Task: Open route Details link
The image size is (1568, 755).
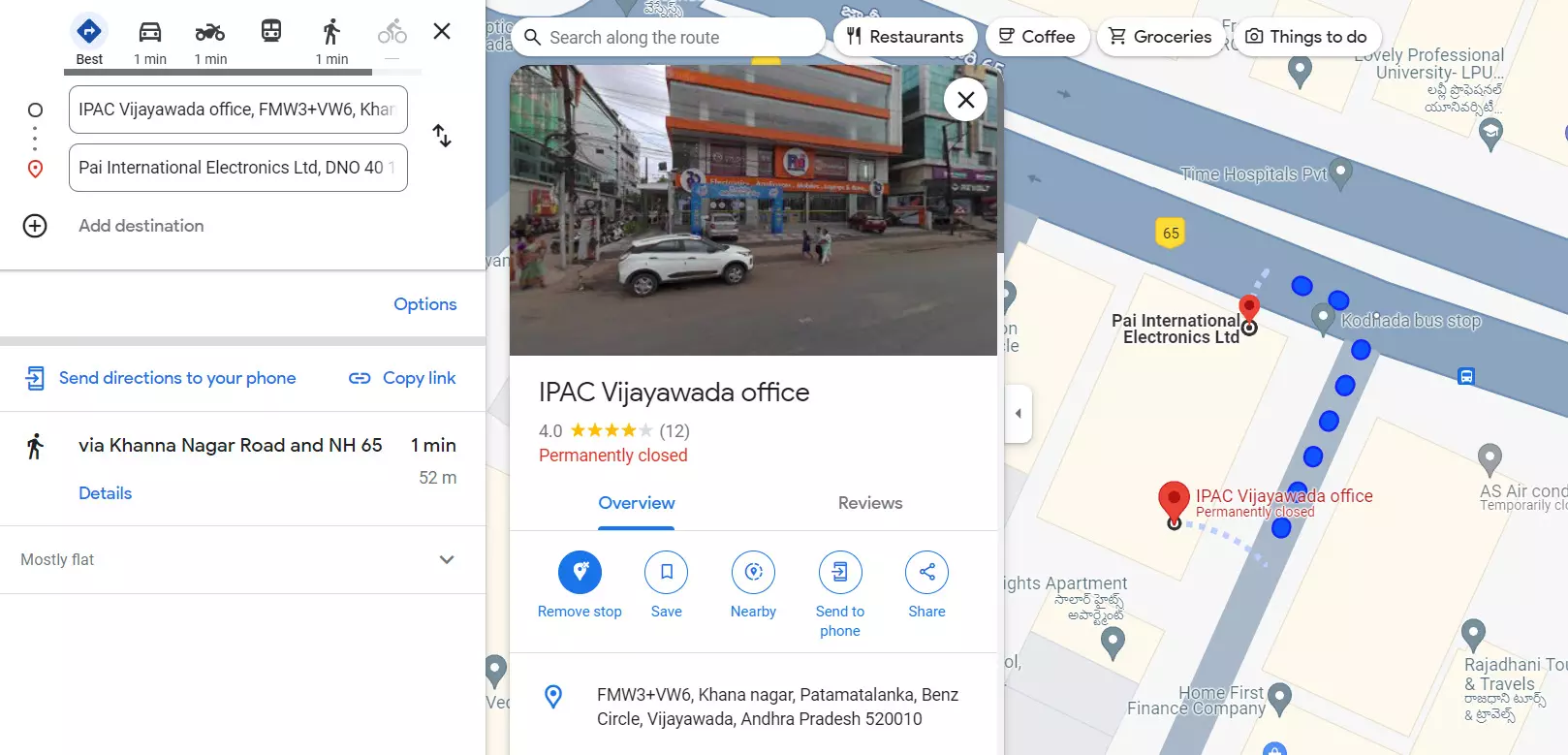Action: 105,493
